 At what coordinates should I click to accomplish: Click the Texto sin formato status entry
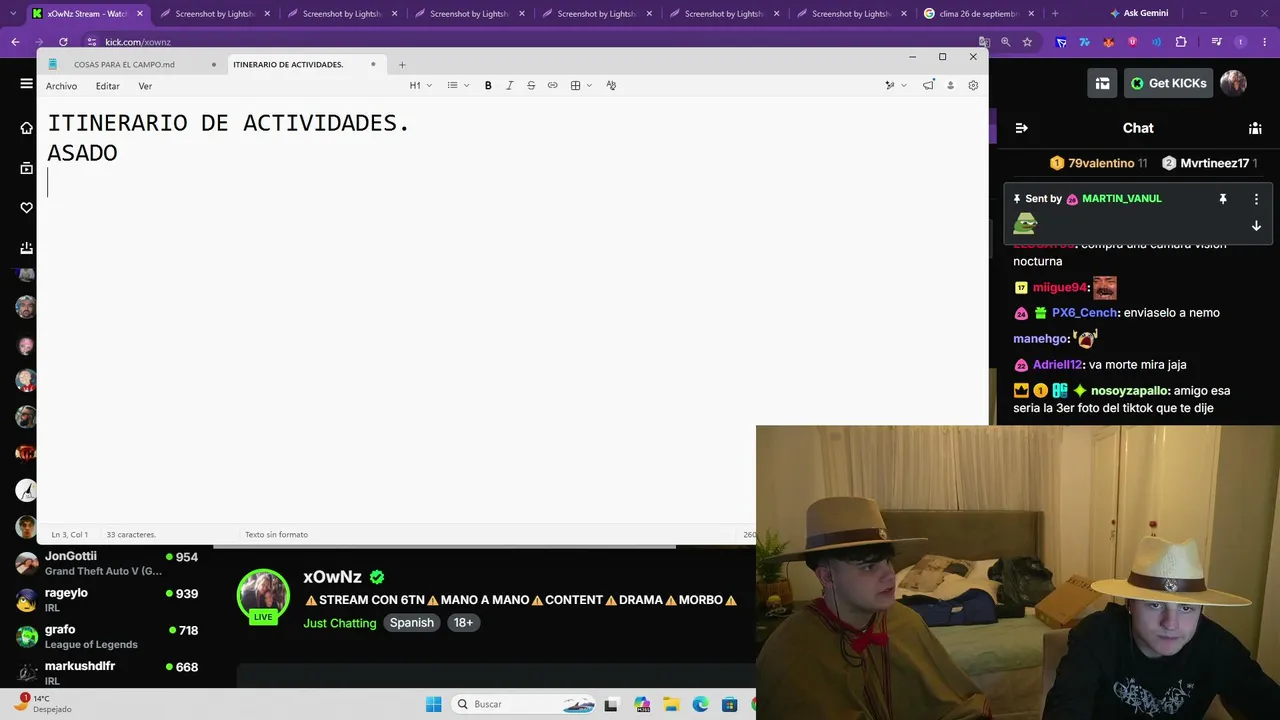pos(276,535)
